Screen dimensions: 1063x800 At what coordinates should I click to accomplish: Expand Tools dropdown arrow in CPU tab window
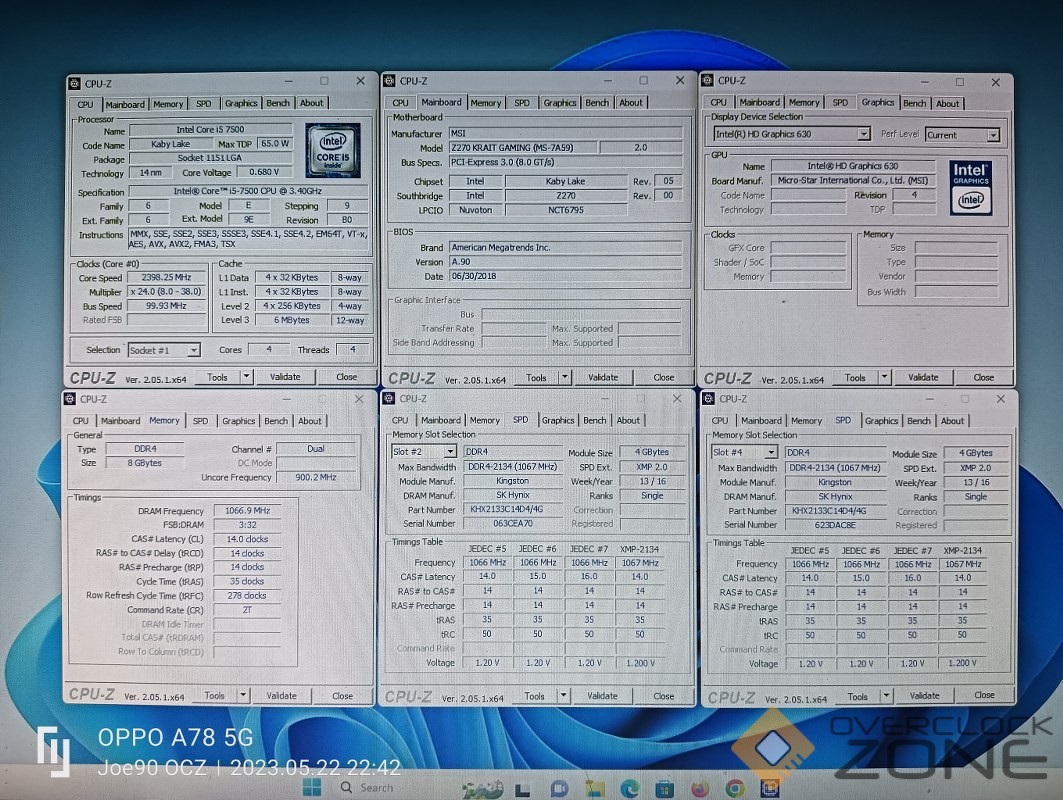tap(247, 376)
